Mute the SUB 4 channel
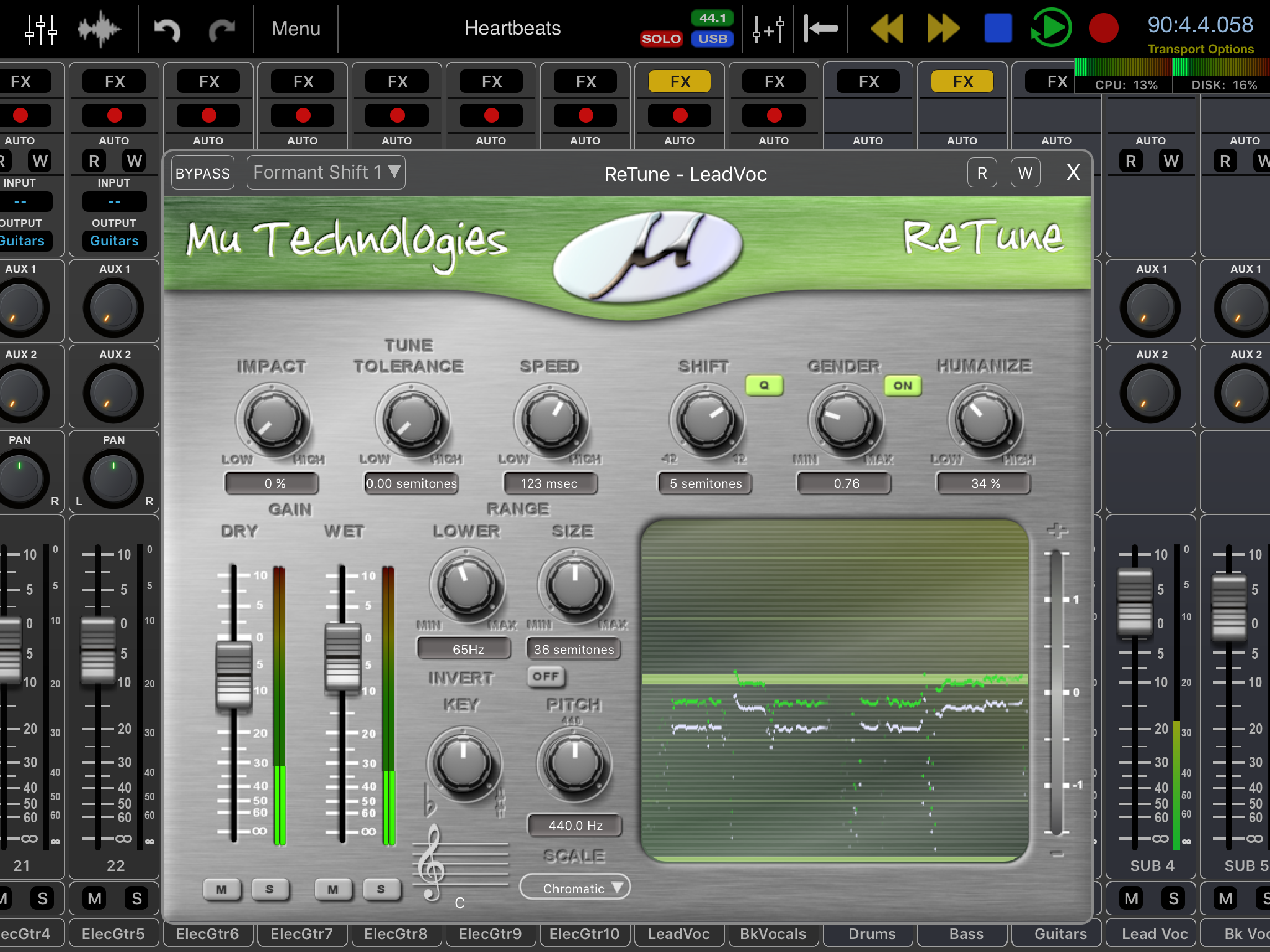The width and height of the screenshot is (1270, 952). 1131,898
